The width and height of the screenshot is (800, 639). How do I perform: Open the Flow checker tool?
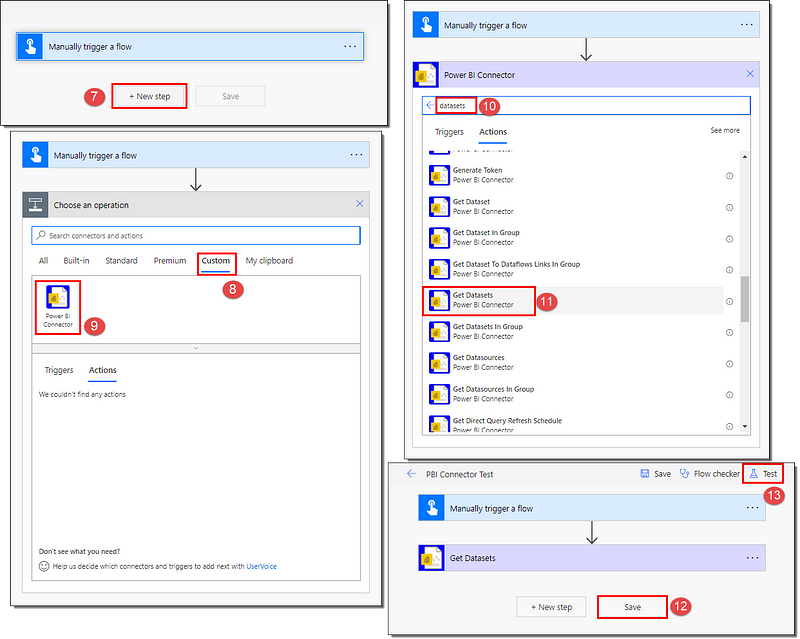(709, 474)
